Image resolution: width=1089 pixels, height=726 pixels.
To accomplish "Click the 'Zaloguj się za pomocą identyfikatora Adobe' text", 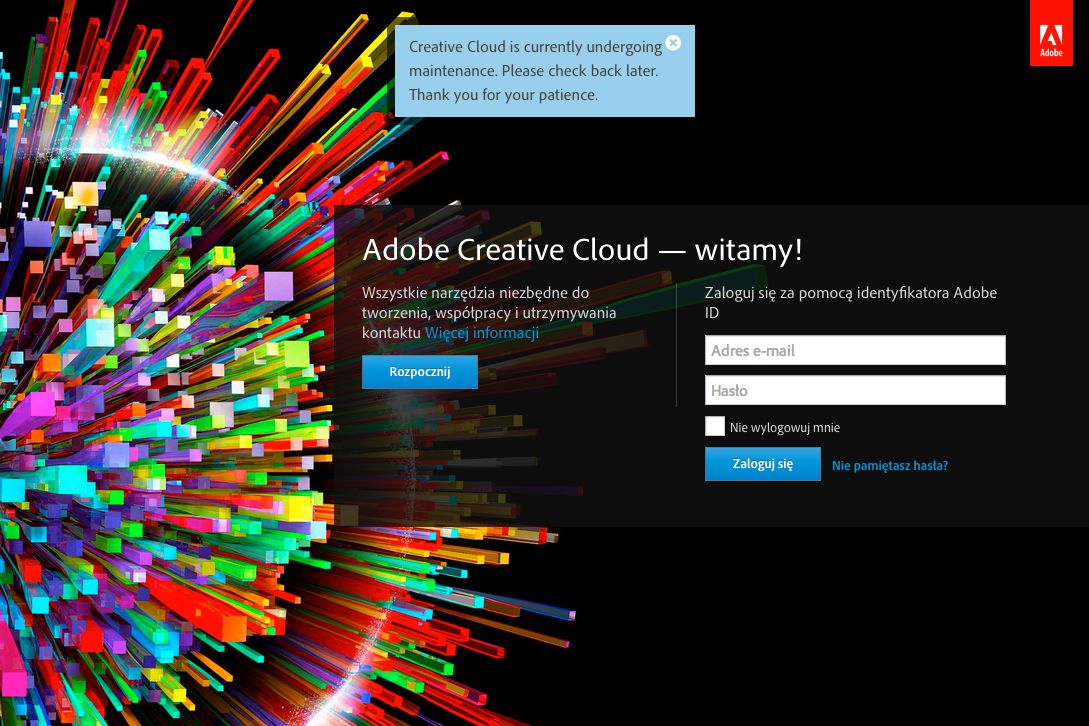I will tap(851, 292).
